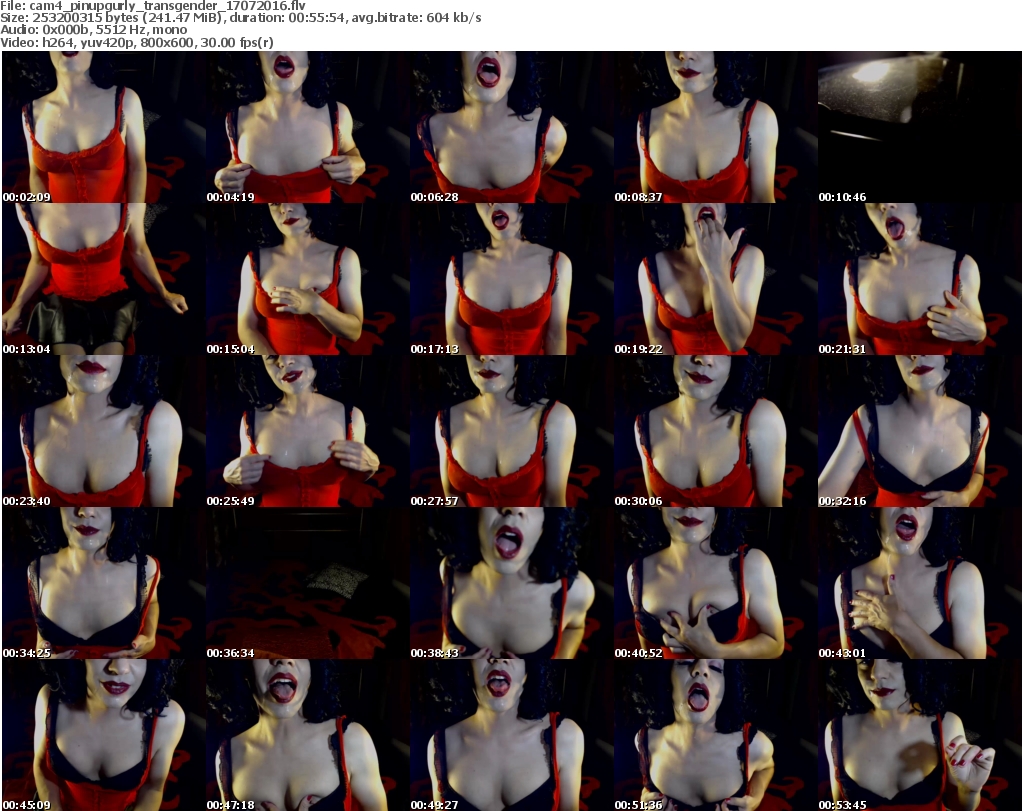This screenshot has height=811, width=1024.
Task: Open the thumbnail stamped 00:04:19
Action: coord(308,127)
